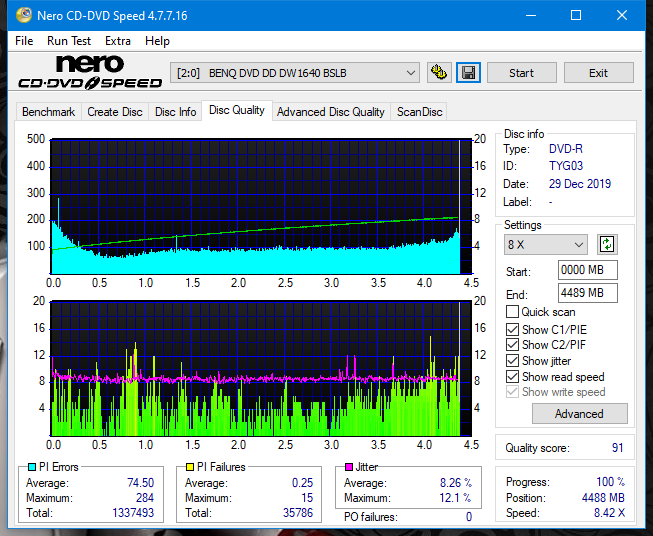Image resolution: width=653 pixels, height=536 pixels.
Task: Uncheck Show C2/PIF checkbox
Action: click(x=512, y=345)
